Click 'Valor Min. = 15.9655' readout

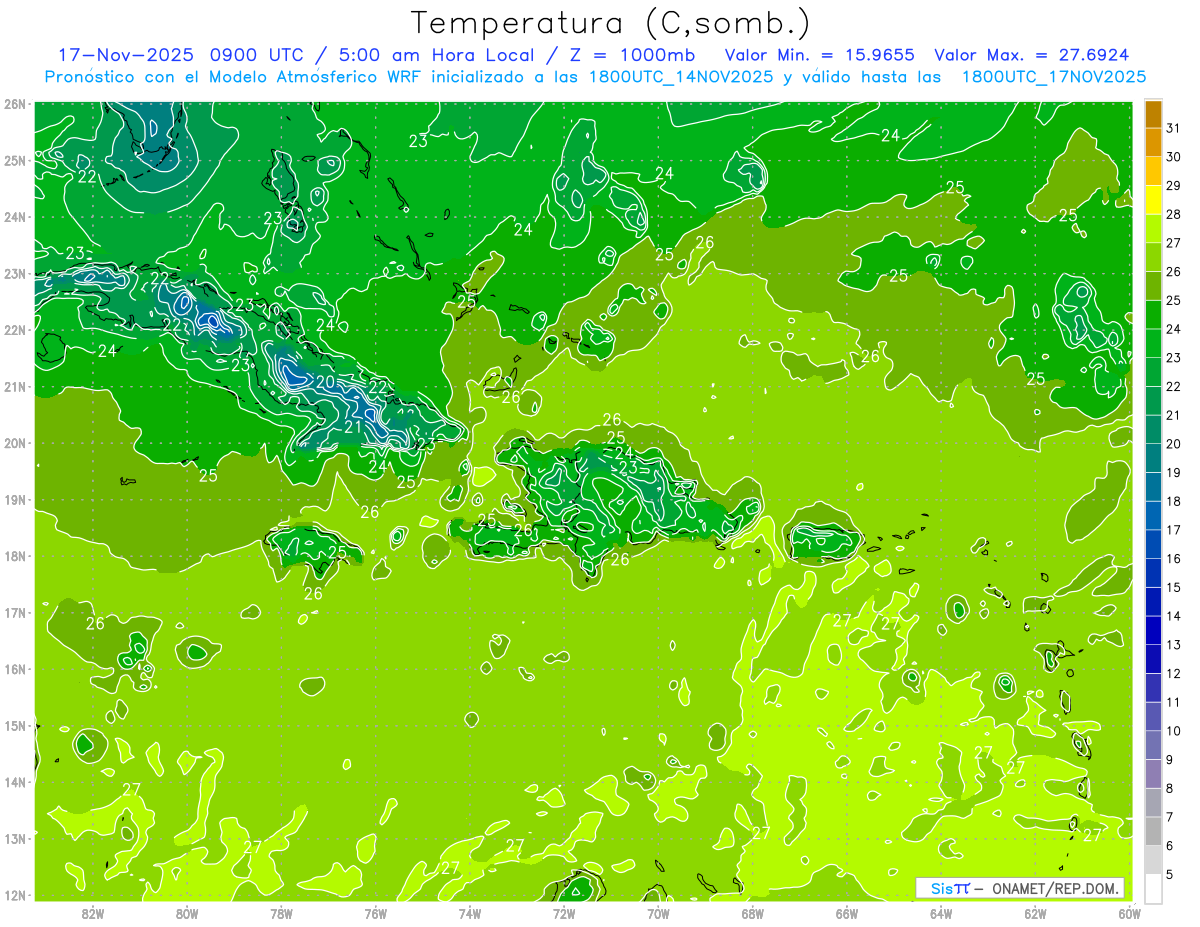coord(820,55)
